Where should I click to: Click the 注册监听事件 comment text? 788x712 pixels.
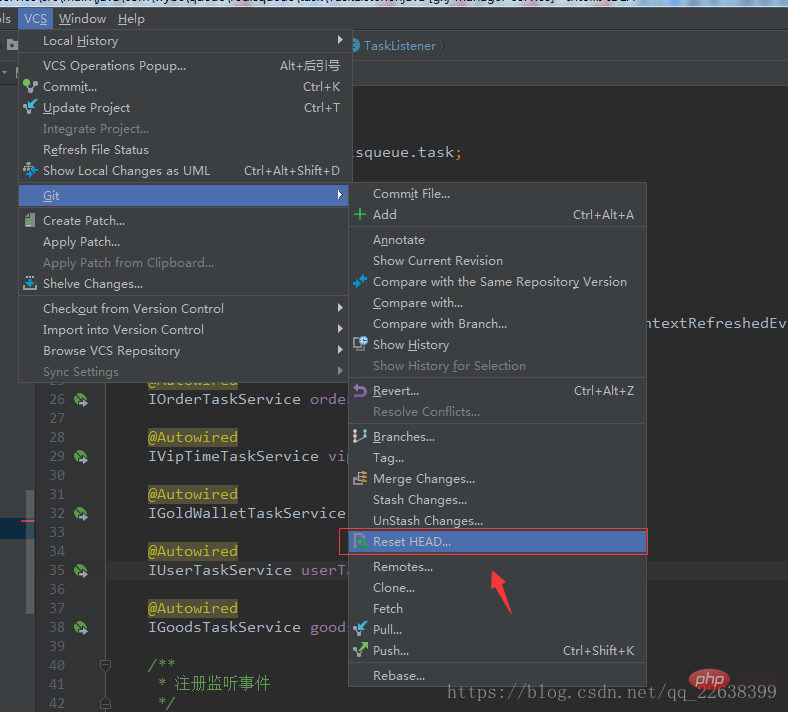222,683
